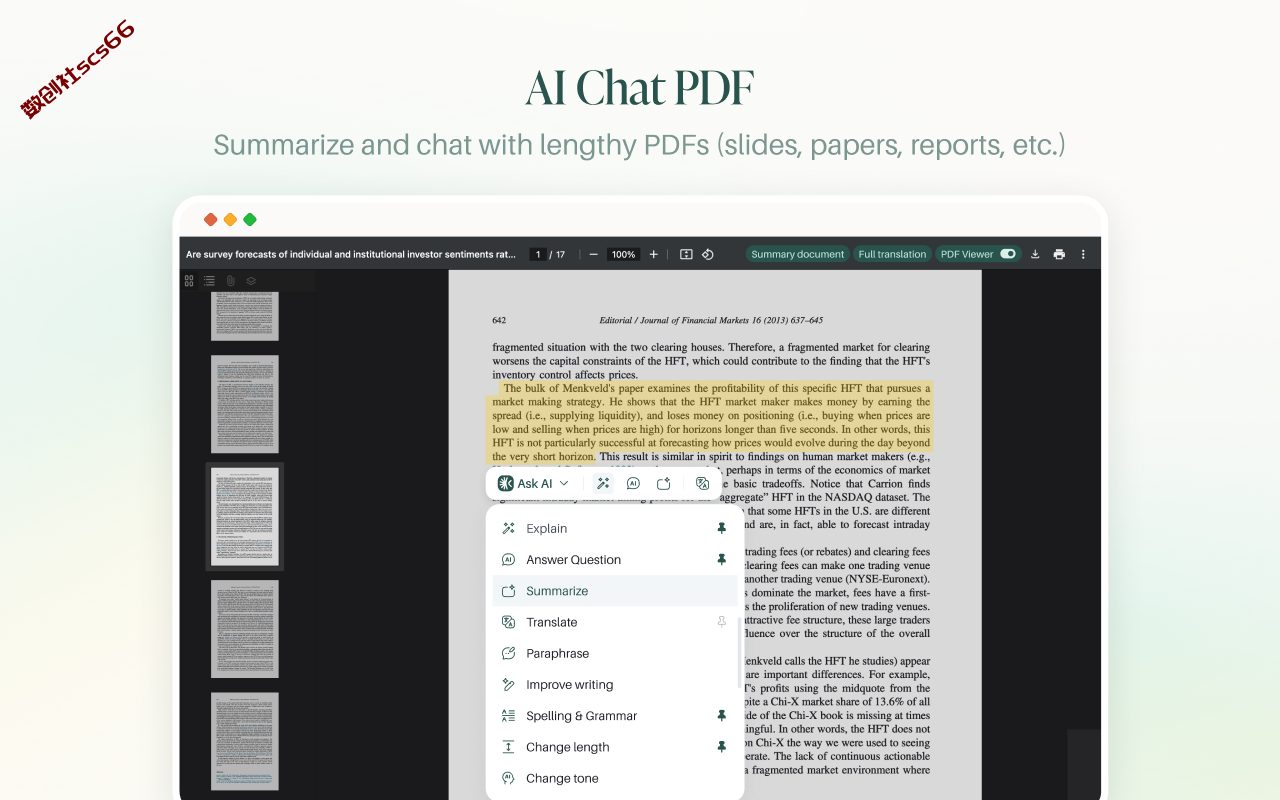Choose Translate menu entry
The height and width of the screenshot is (800, 1280).
615,622
